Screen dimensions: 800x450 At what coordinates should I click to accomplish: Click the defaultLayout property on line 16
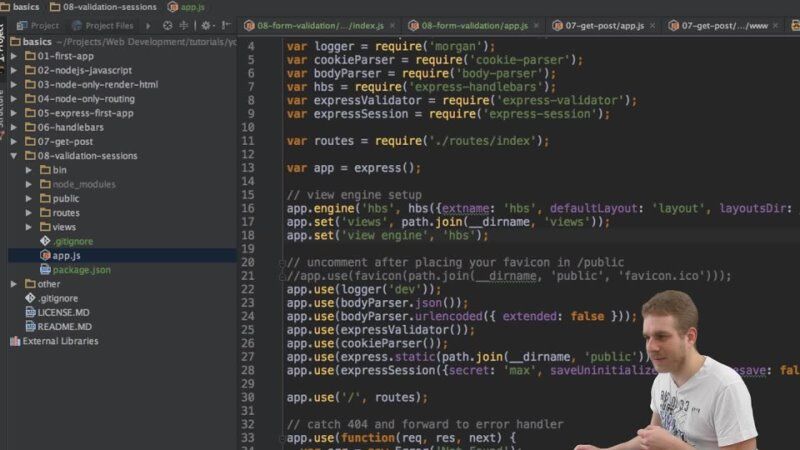[593, 208]
